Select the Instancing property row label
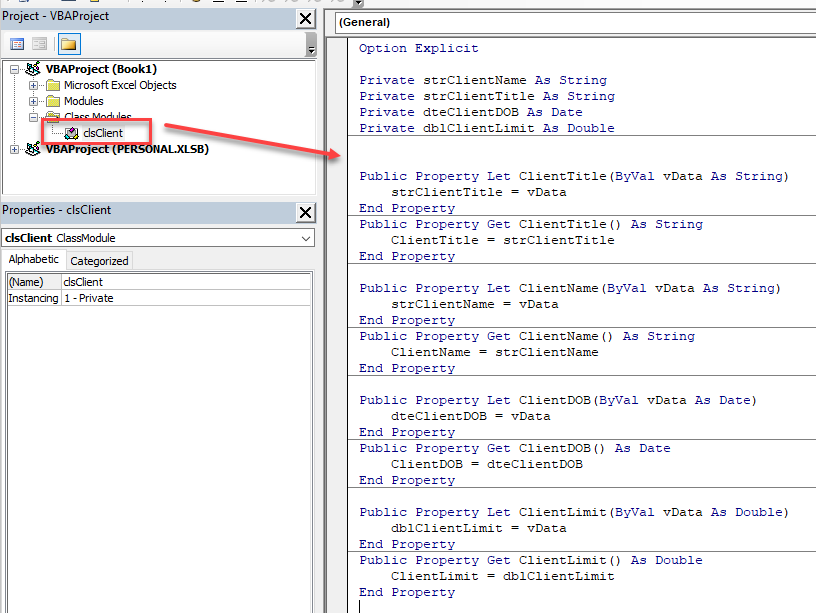 (34, 298)
